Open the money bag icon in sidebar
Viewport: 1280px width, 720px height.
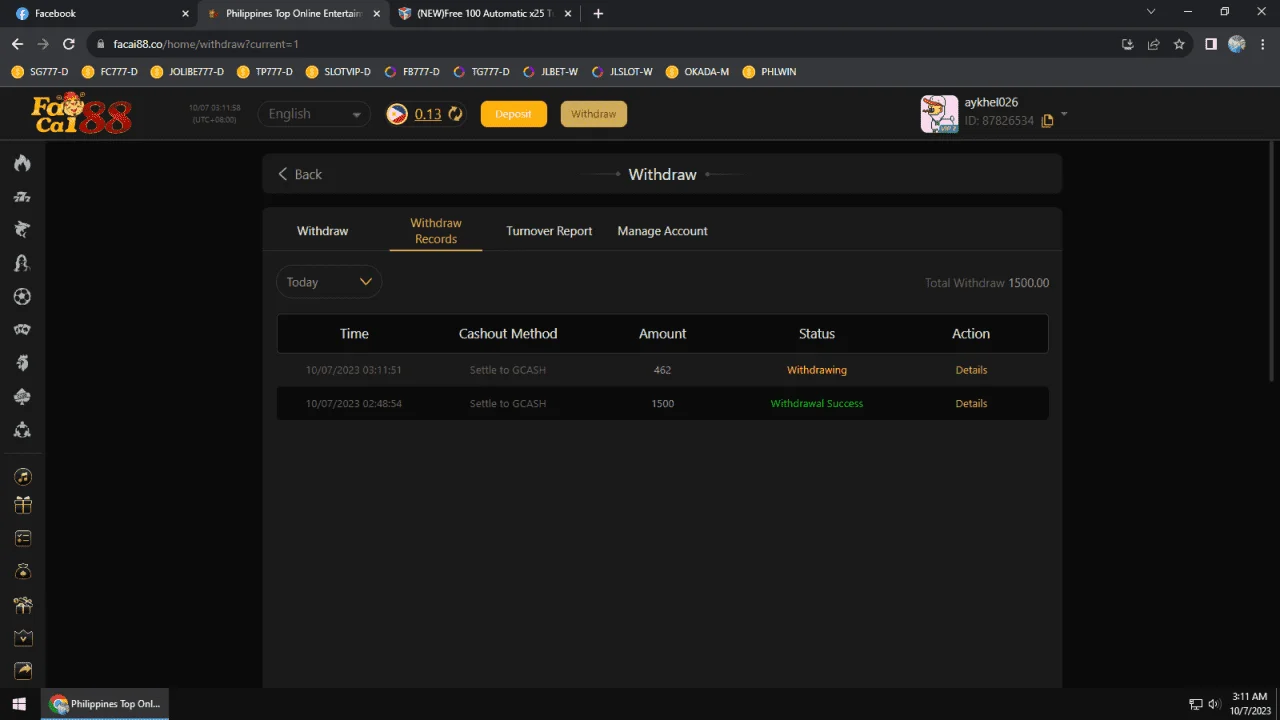(x=22, y=572)
